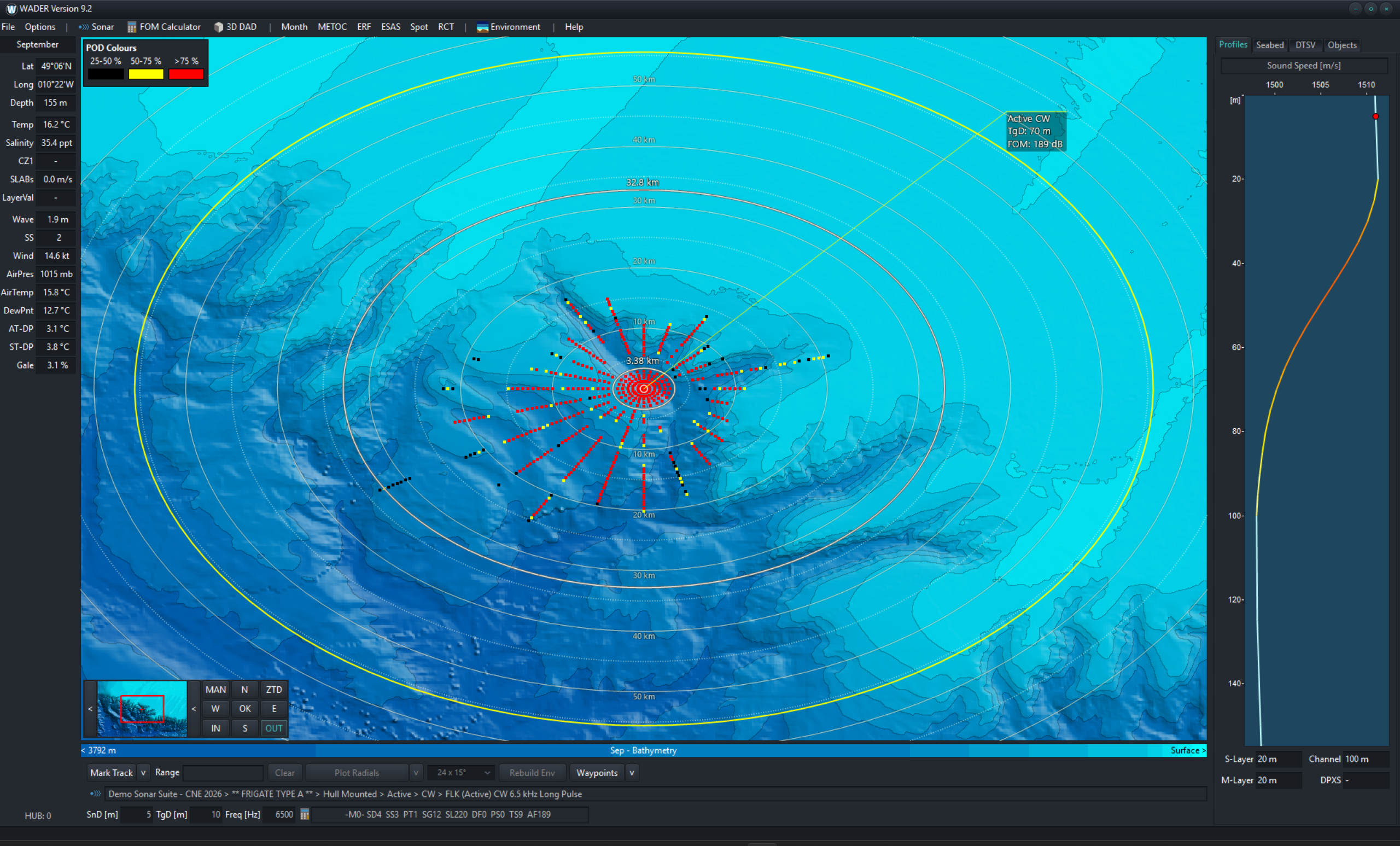Open the Sonar menu icon
The image size is (1400, 846).
(x=84, y=27)
